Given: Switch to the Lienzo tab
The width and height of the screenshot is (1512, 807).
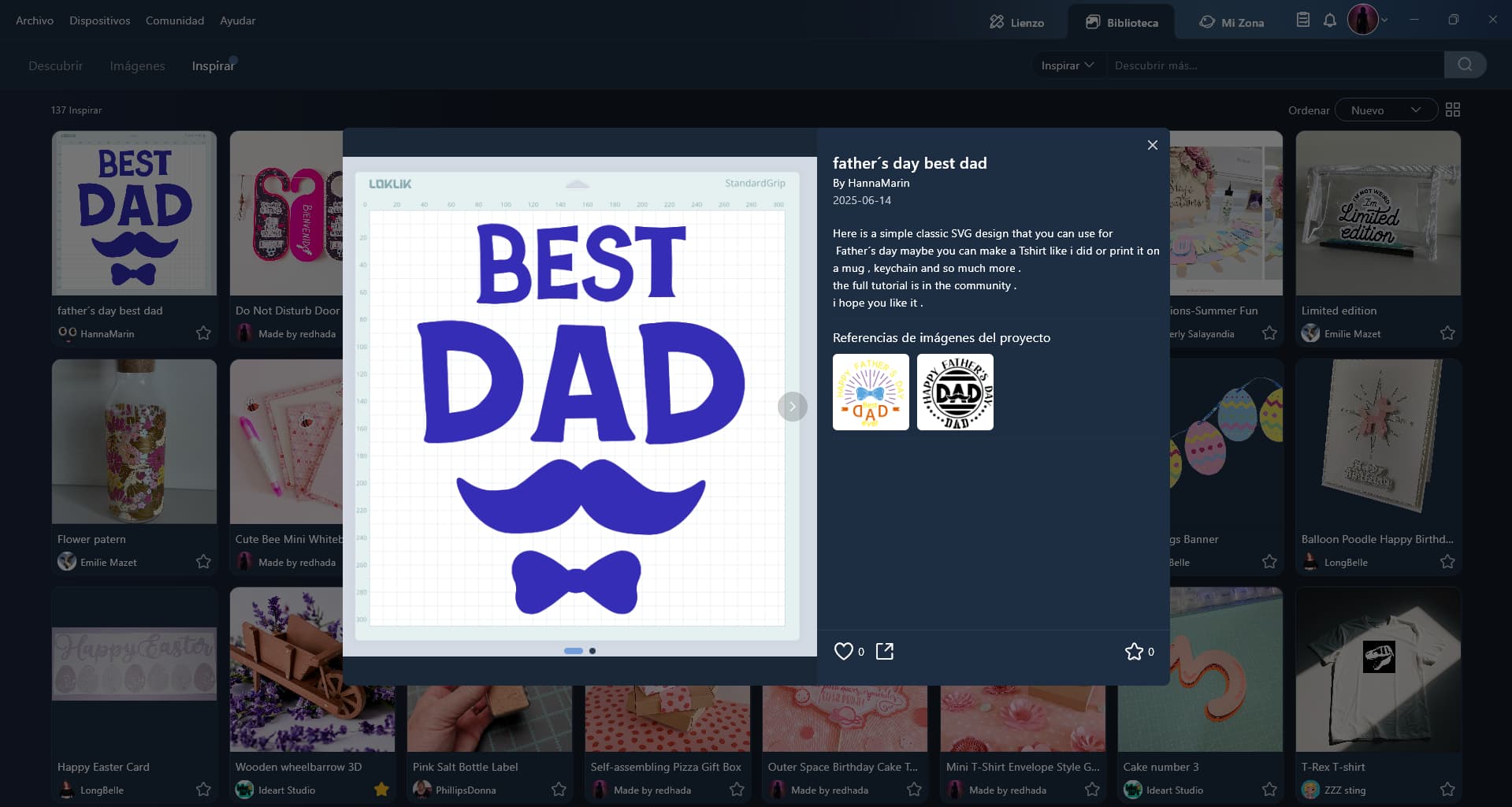Looking at the screenshot, I should click(x=1016, y=22).
